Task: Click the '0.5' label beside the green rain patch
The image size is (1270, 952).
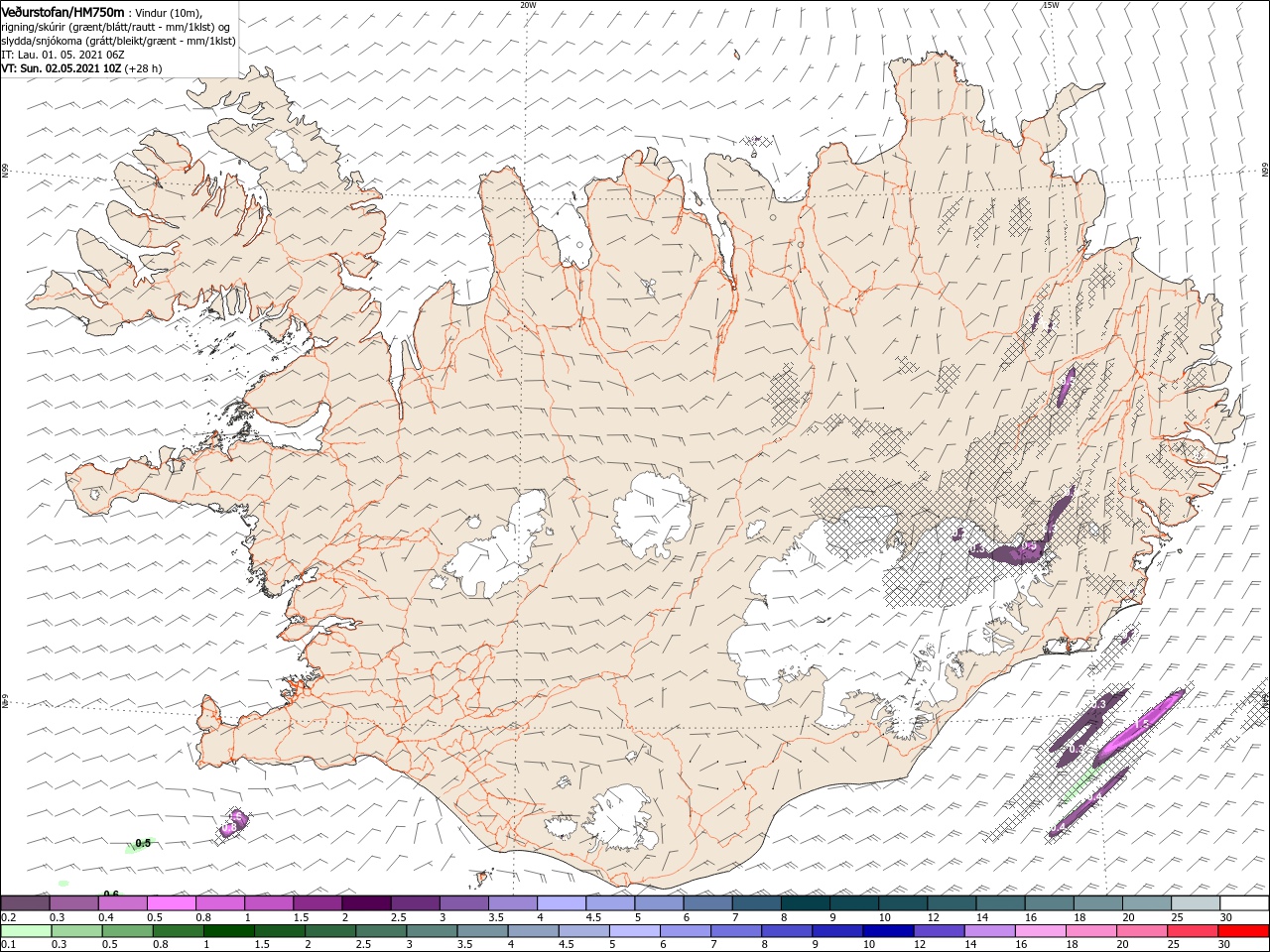Action: 143,843
